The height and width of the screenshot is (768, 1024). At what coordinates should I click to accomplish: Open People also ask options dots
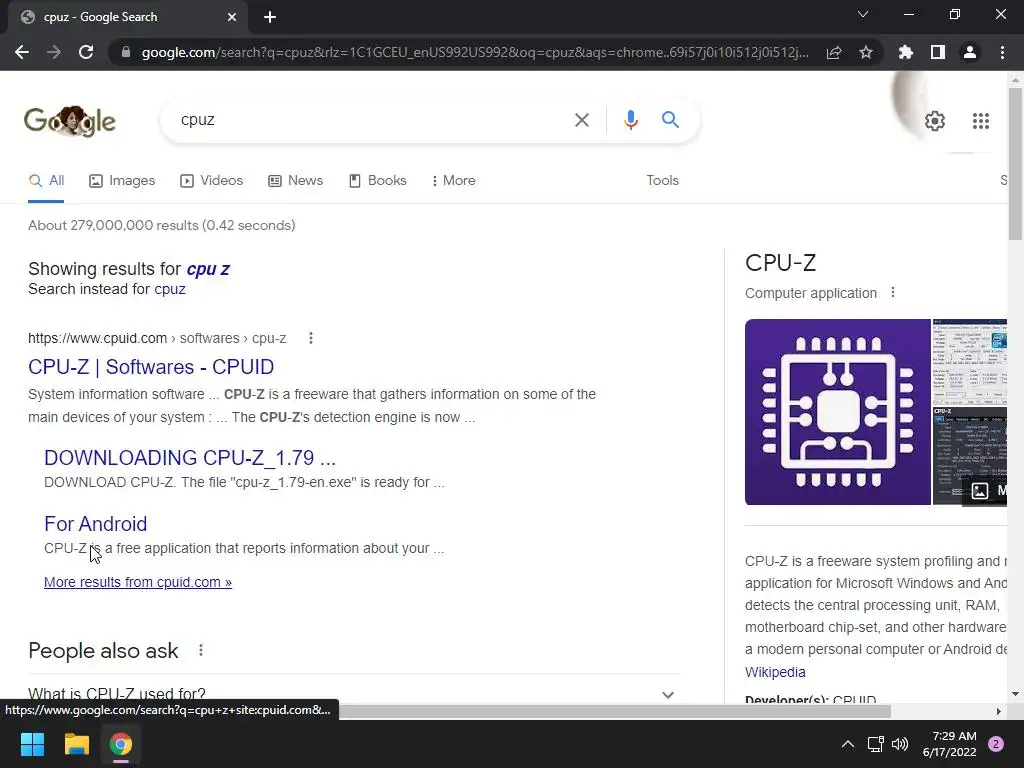[x=201, y=650]
